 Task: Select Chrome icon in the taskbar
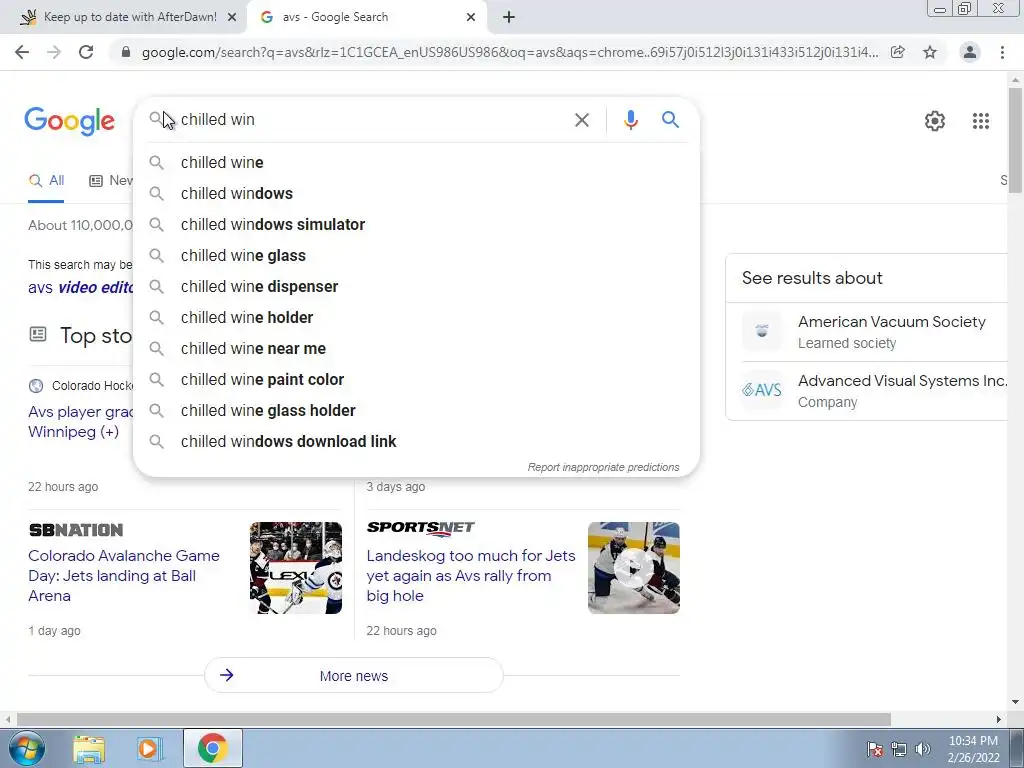[212, 748]
